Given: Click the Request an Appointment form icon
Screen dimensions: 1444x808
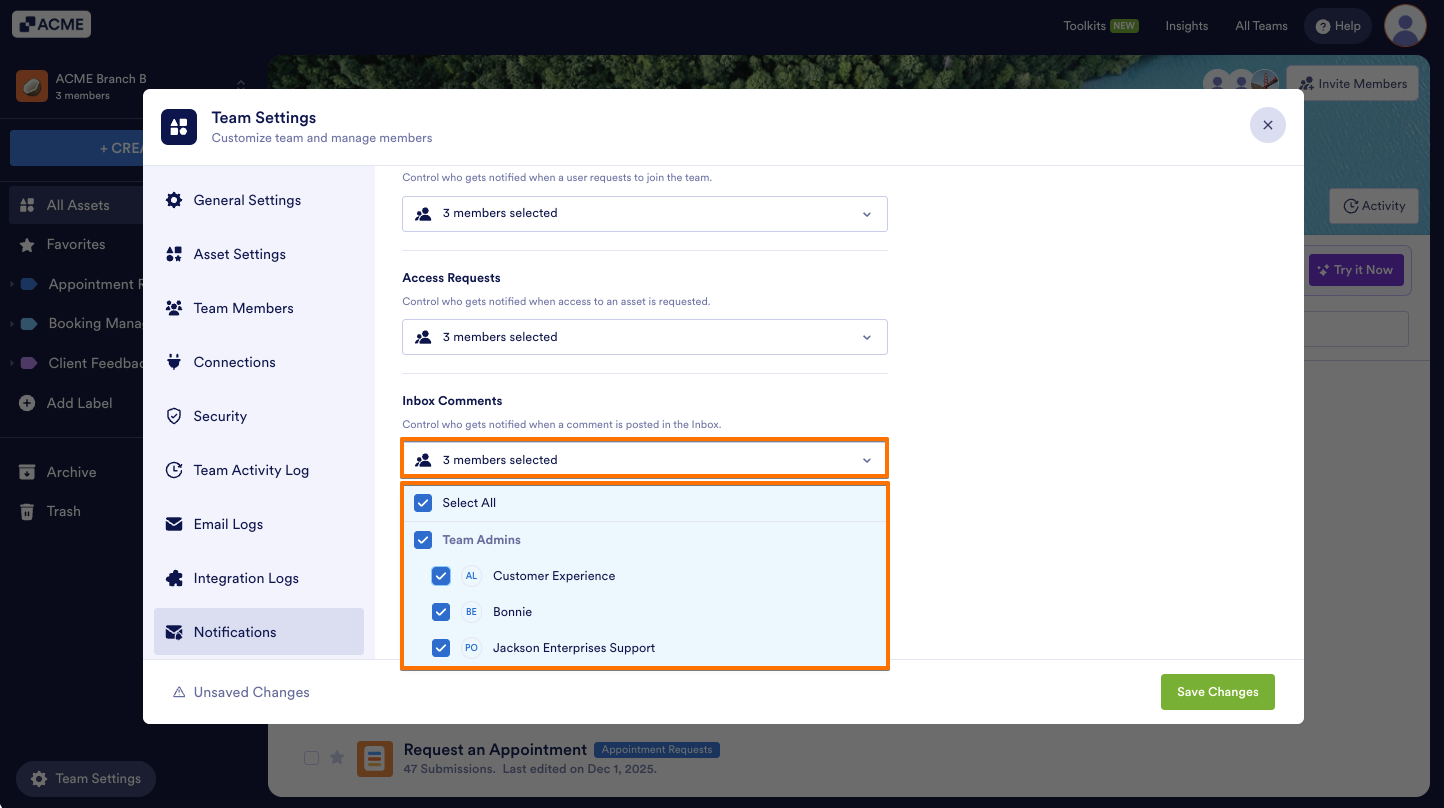Looking at the screenshot, I should point(375,759).
